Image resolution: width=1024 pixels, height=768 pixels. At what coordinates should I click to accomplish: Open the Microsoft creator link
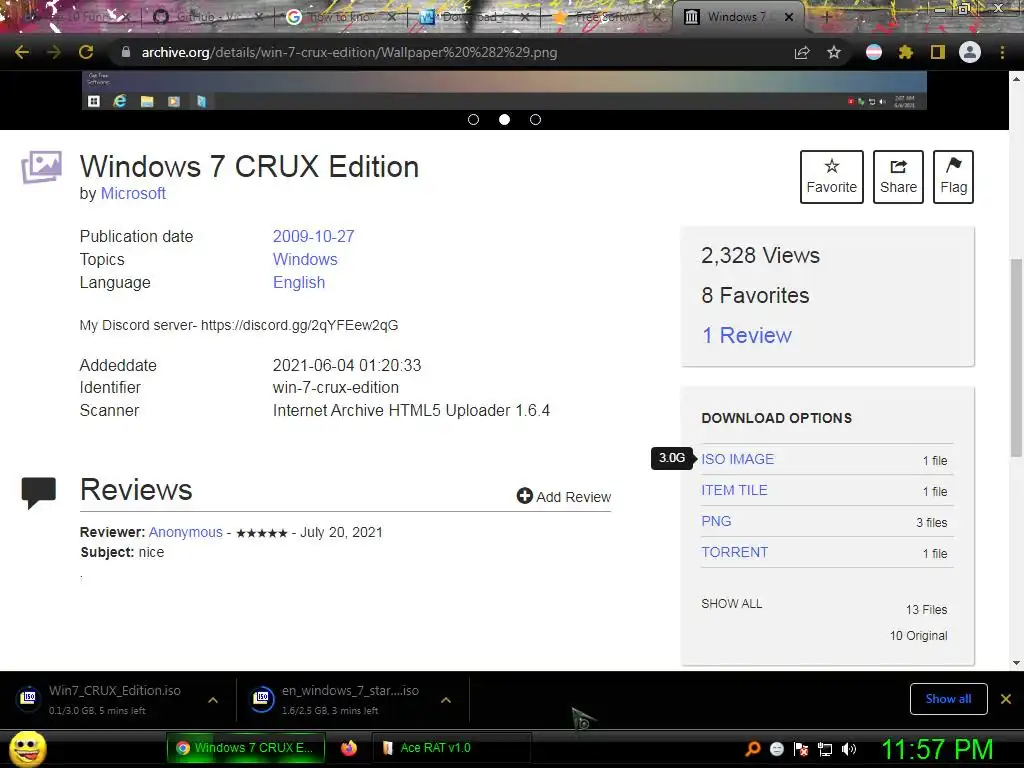coord(133,194)
